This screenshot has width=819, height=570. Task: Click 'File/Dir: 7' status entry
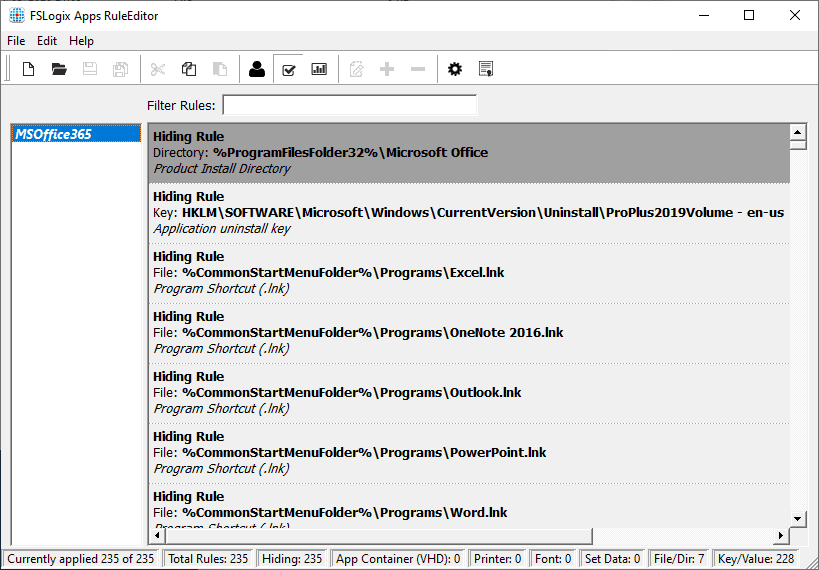point(679,559)
